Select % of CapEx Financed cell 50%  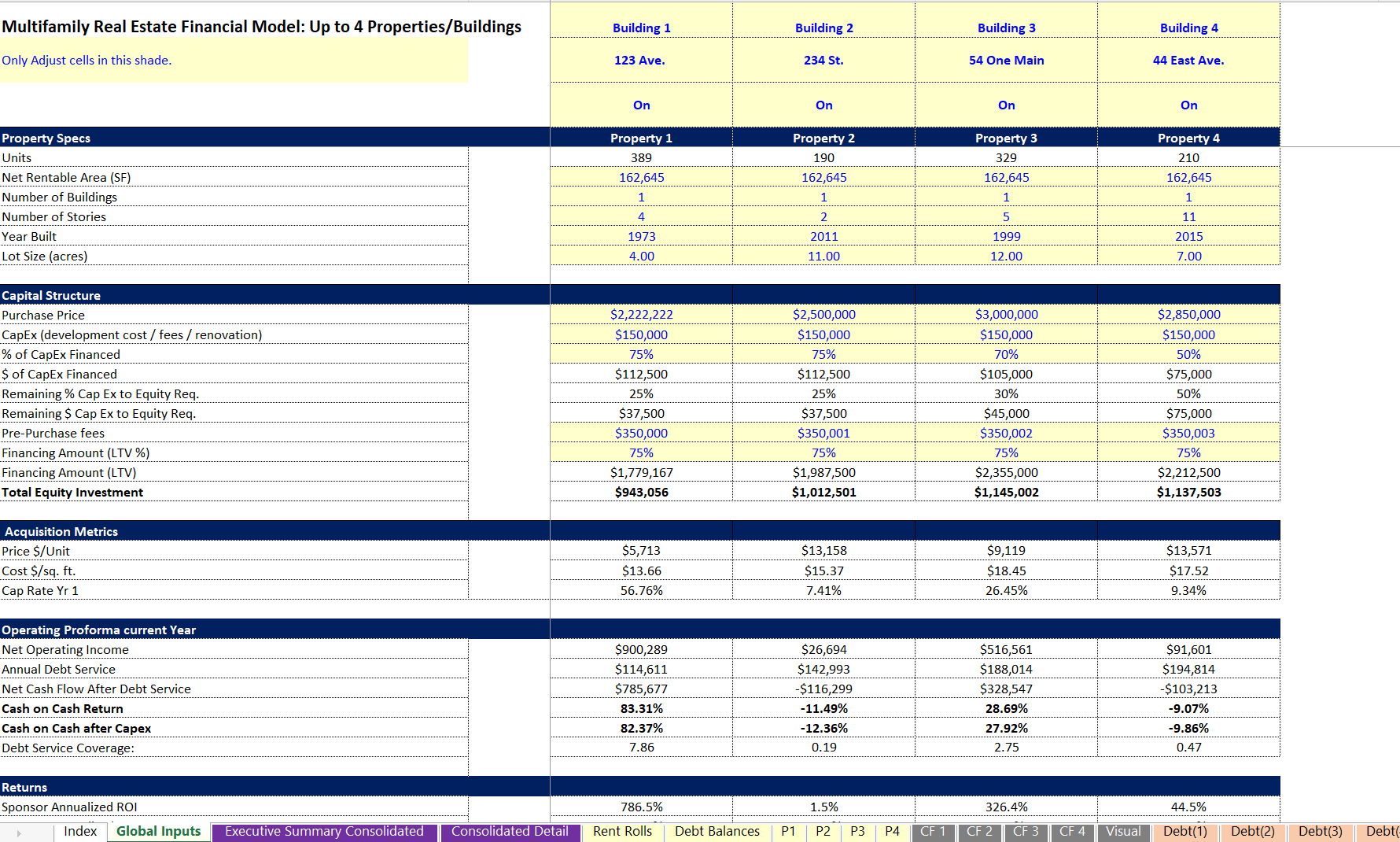(x=1188, y=354)
